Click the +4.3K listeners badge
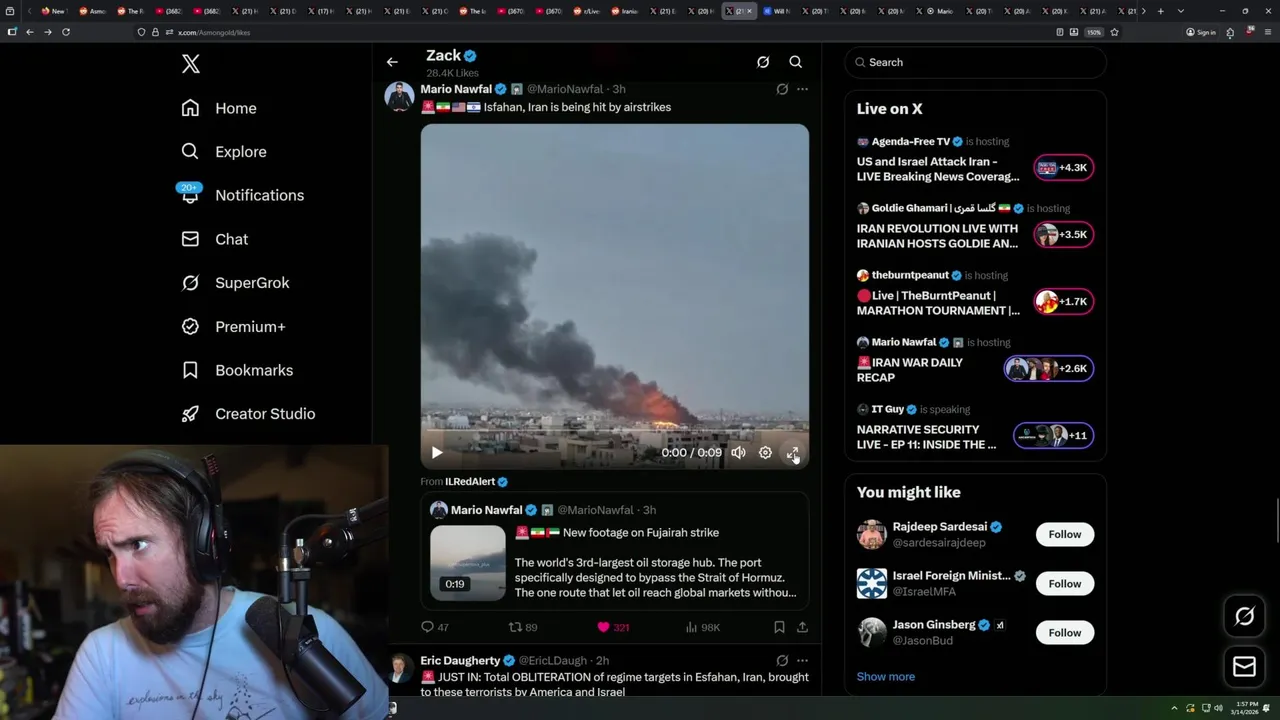Image resolution: width=1280 pixels, height=720 pixels. 1064,168
